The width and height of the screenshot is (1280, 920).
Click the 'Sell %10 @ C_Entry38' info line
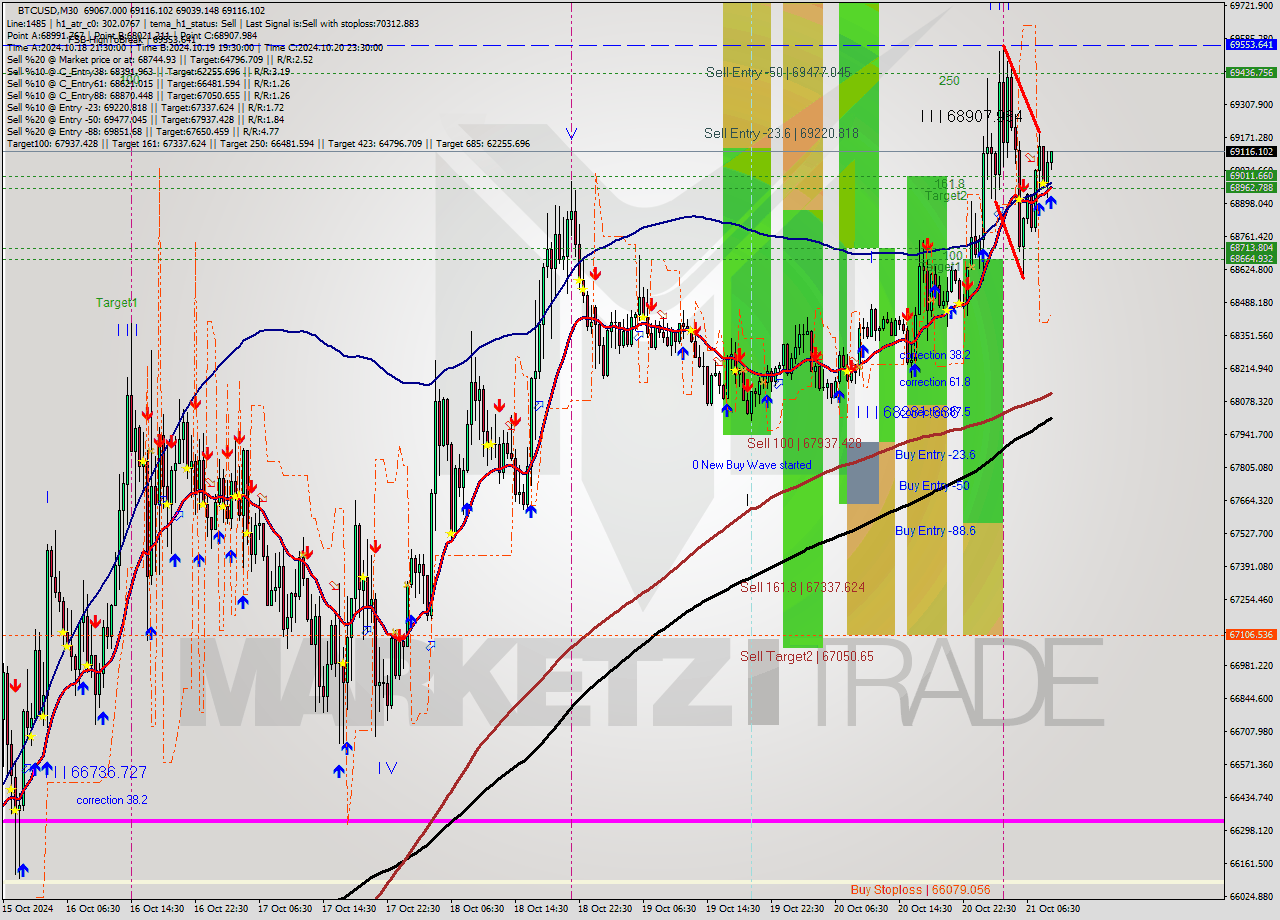(149, 71)
